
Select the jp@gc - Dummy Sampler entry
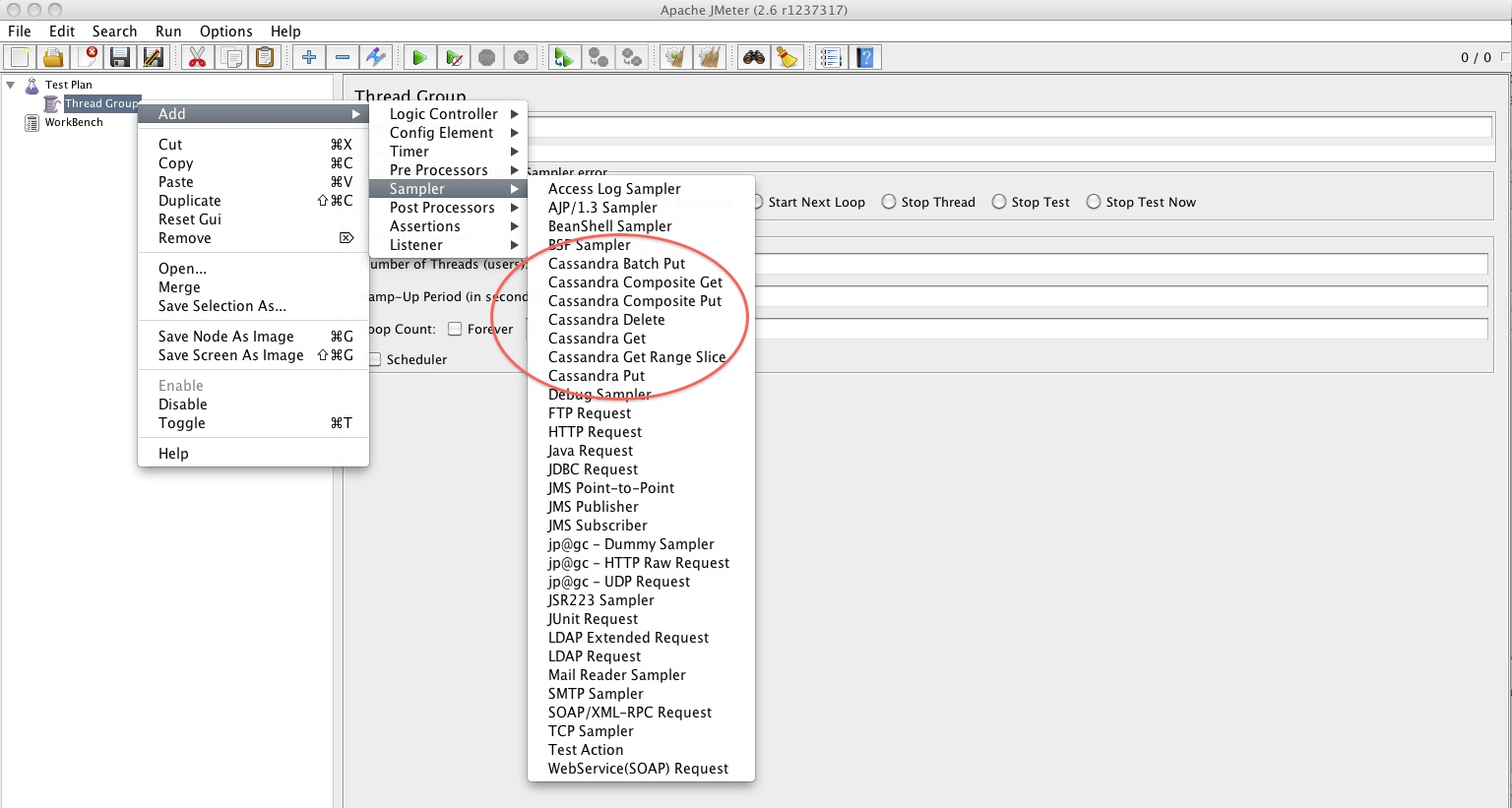[641, 544]
